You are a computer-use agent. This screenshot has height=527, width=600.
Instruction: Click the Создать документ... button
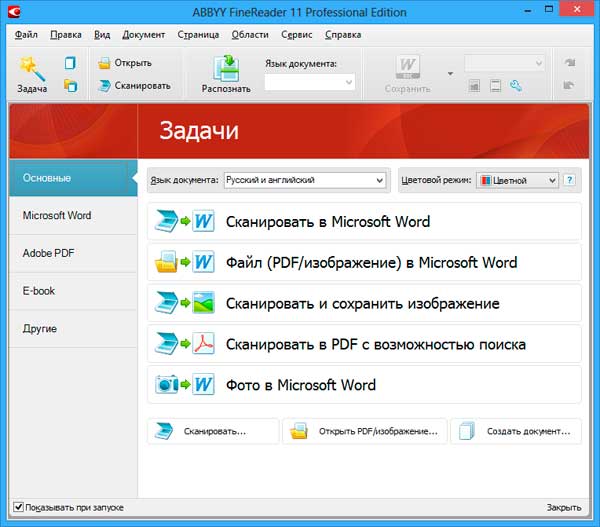coord(516,432)
